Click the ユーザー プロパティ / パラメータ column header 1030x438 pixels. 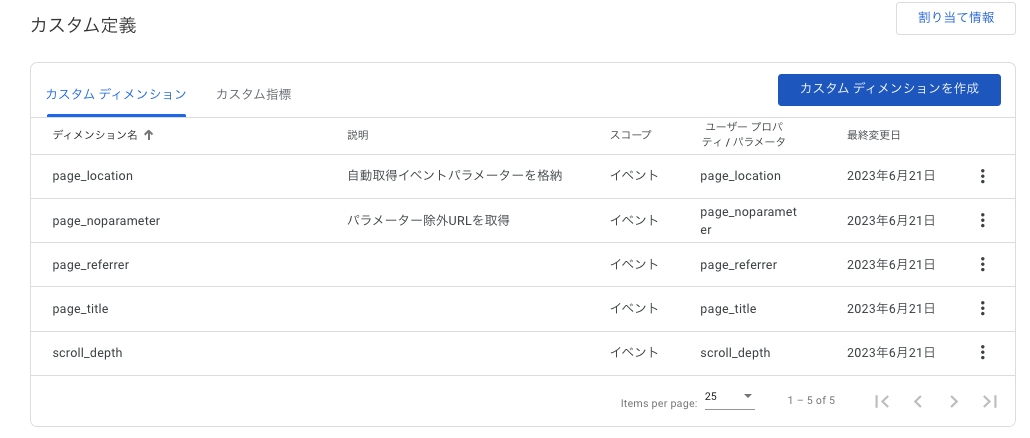(743, 135)
